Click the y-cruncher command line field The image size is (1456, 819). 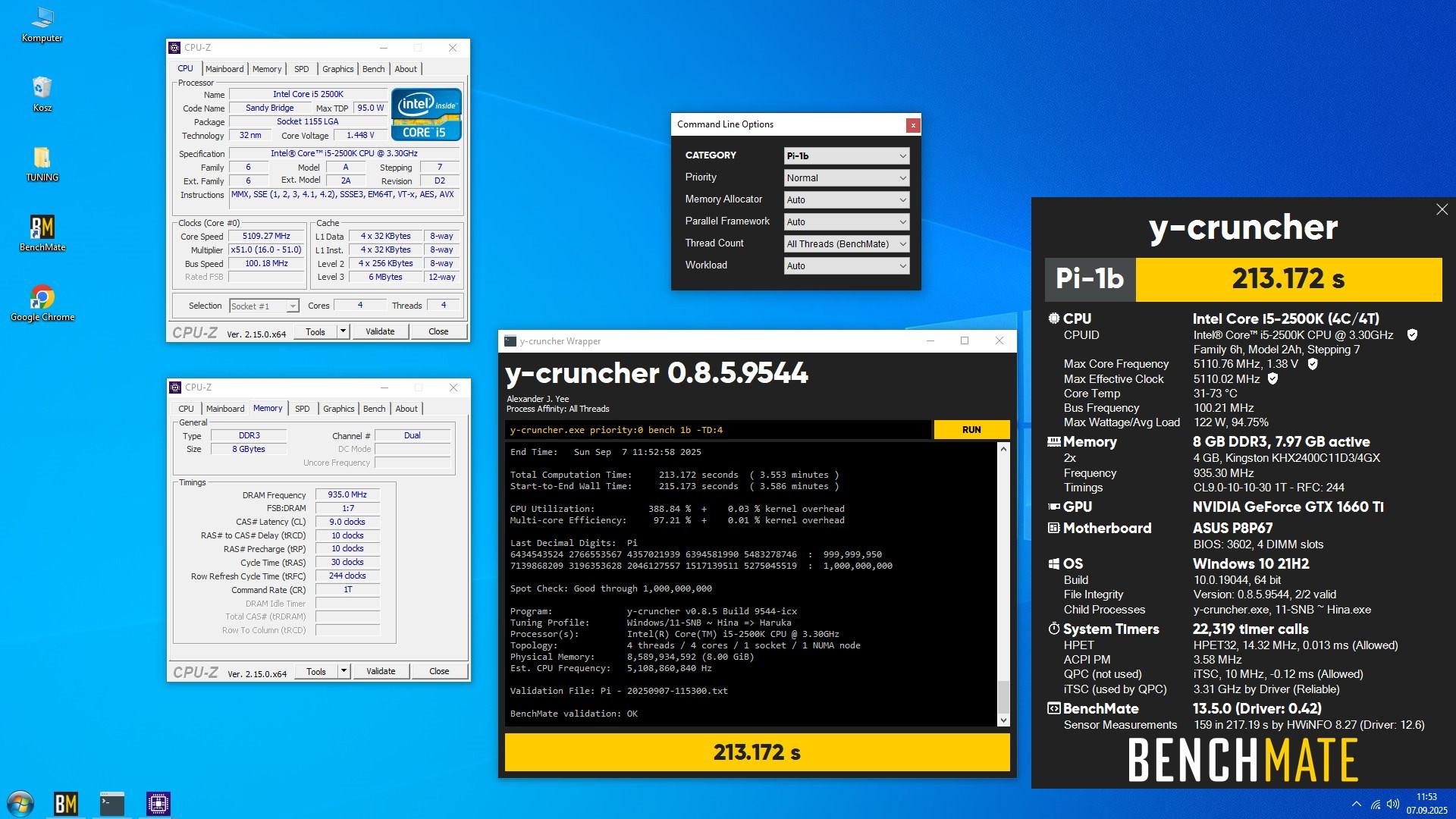coord(717,430)
